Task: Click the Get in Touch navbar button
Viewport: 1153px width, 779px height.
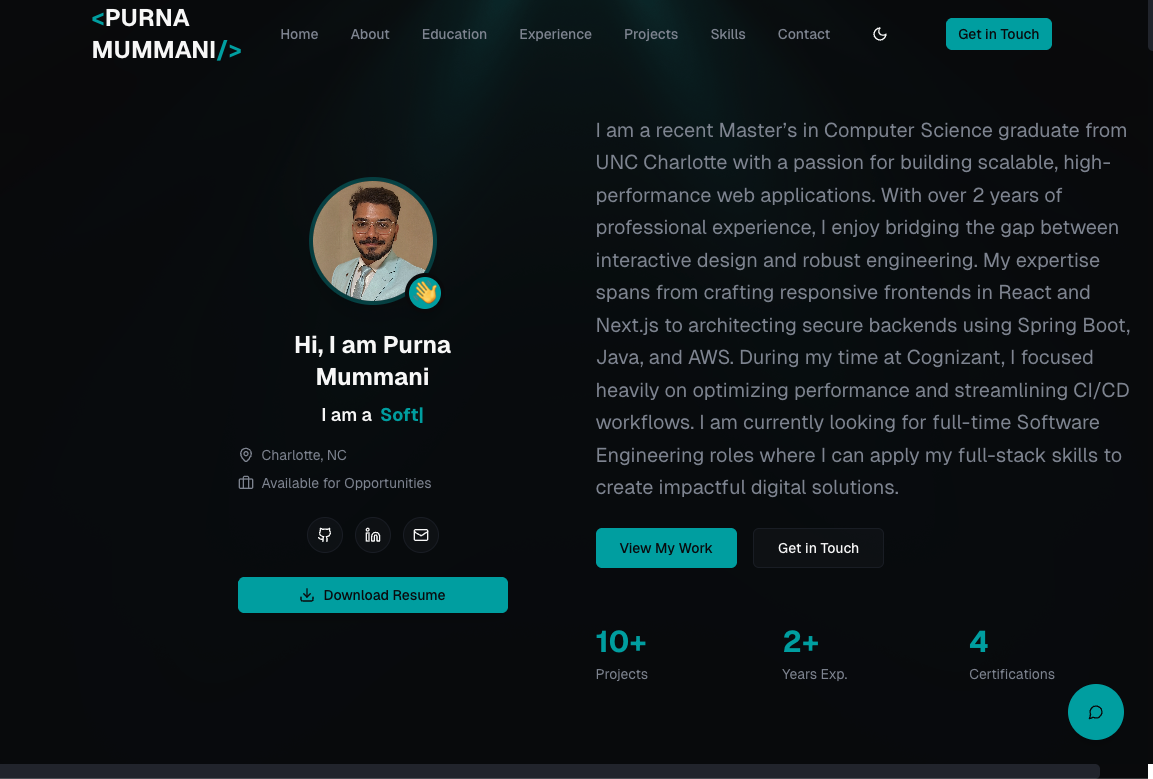Action: (x=998, y=34)
